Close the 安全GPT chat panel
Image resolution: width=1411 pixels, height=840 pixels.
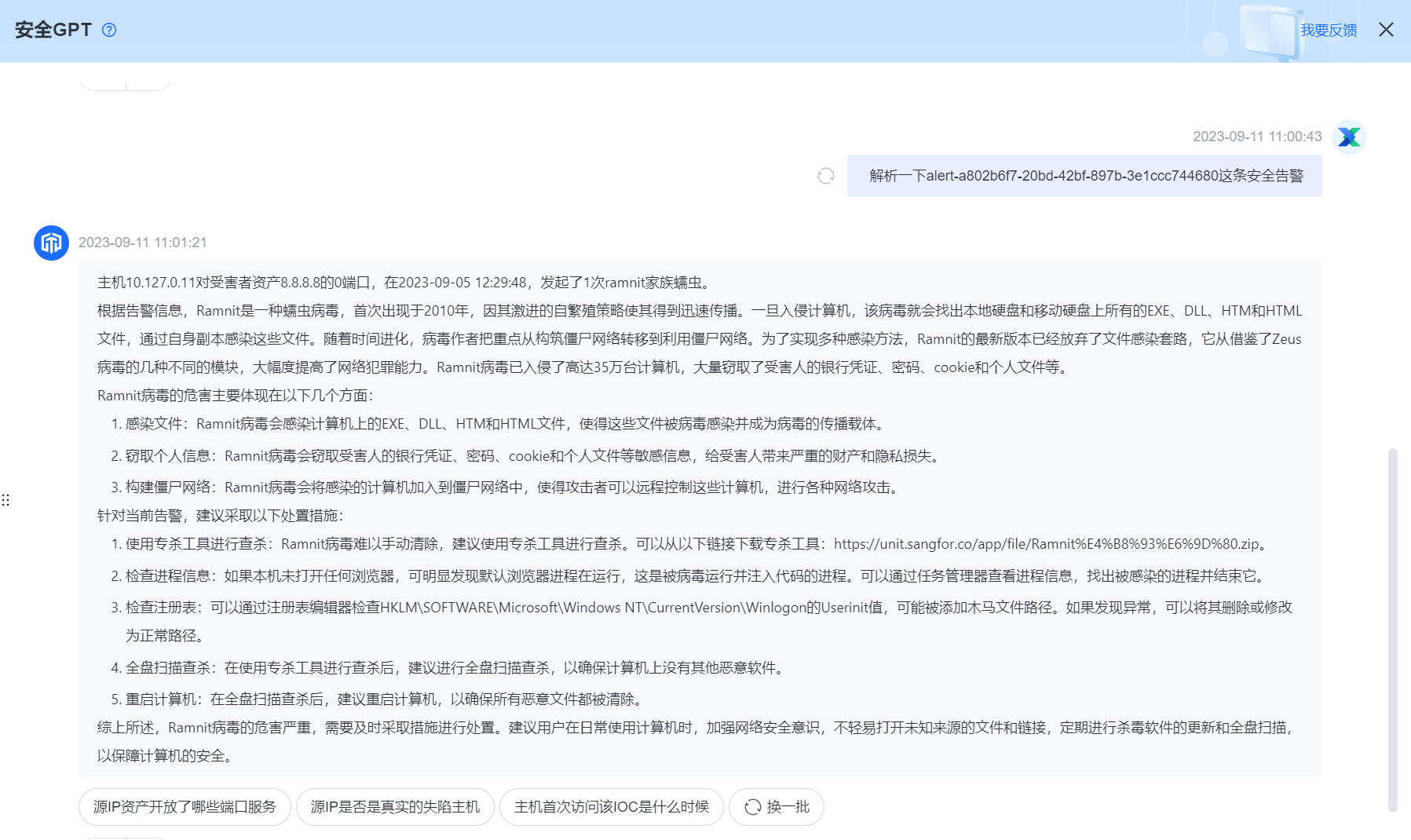pos(1386,30)
